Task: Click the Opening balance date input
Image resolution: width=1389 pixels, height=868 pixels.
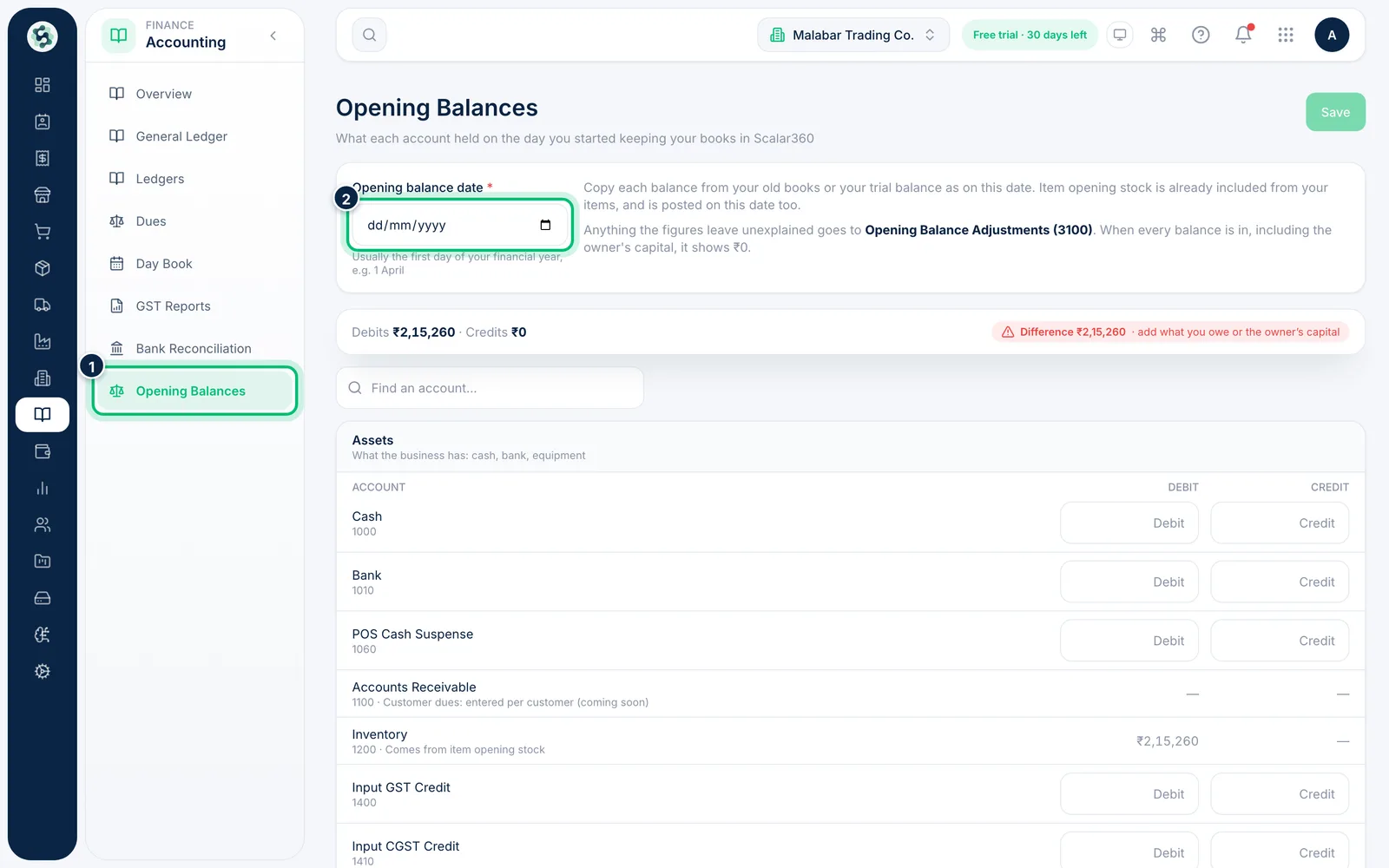Action: (x=460, y=225)
